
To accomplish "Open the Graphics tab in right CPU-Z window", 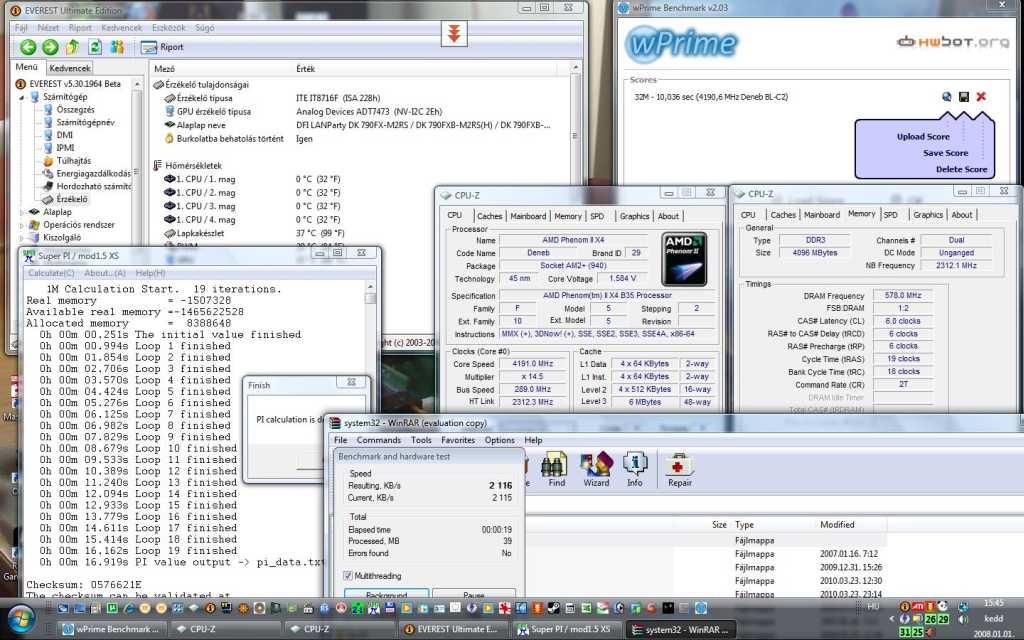I will [927, 214].
